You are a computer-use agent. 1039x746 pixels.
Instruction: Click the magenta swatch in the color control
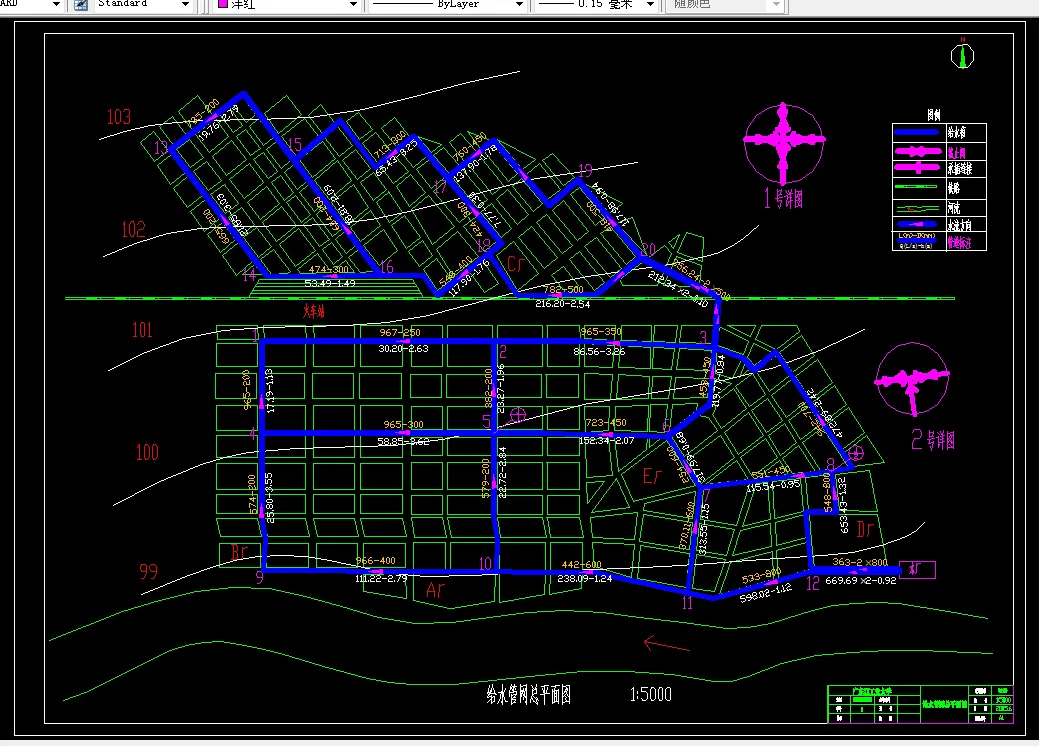click(x=223, y=4)
